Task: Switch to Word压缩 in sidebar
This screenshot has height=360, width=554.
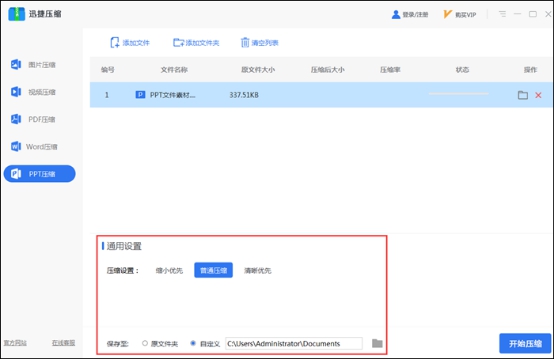Action: point(34,146)
